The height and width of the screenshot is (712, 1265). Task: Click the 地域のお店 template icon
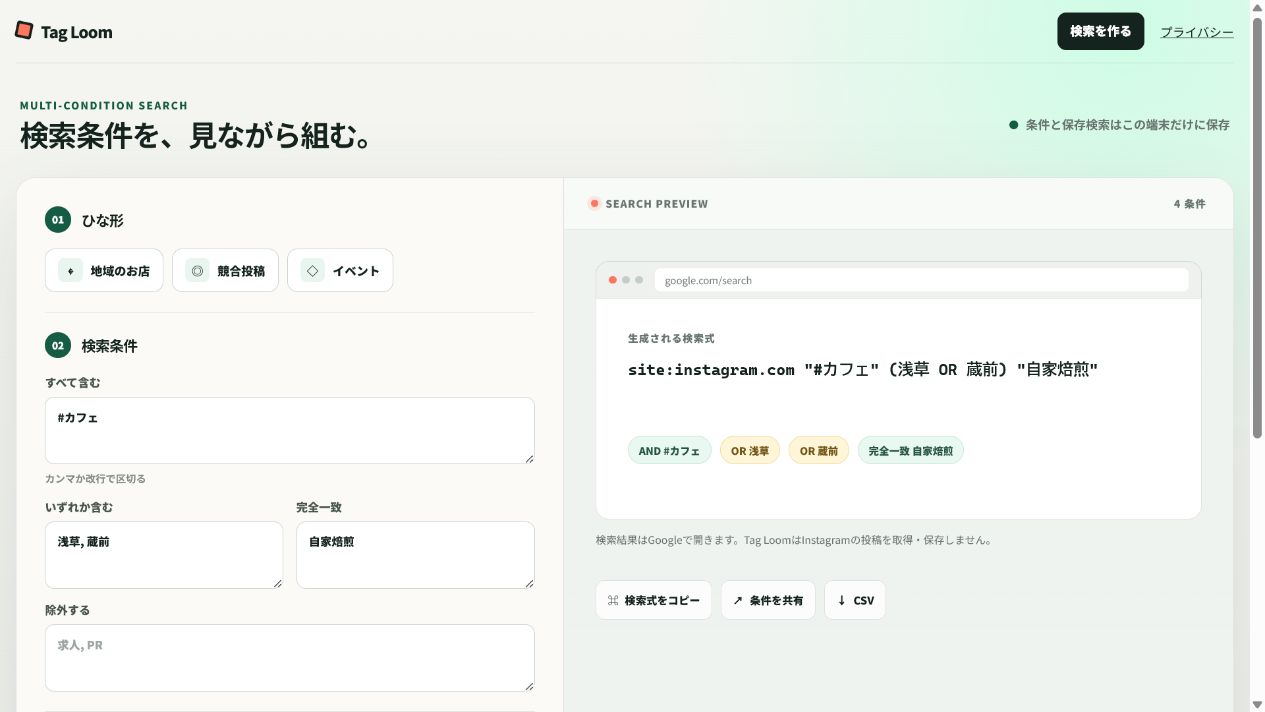point(70,270)
